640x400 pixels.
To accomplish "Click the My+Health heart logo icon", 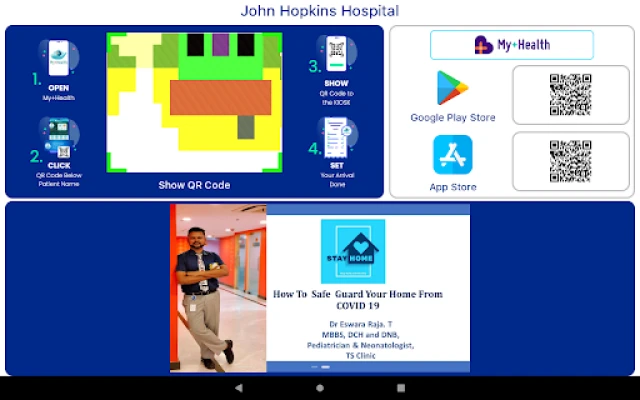I will [484, 45].
